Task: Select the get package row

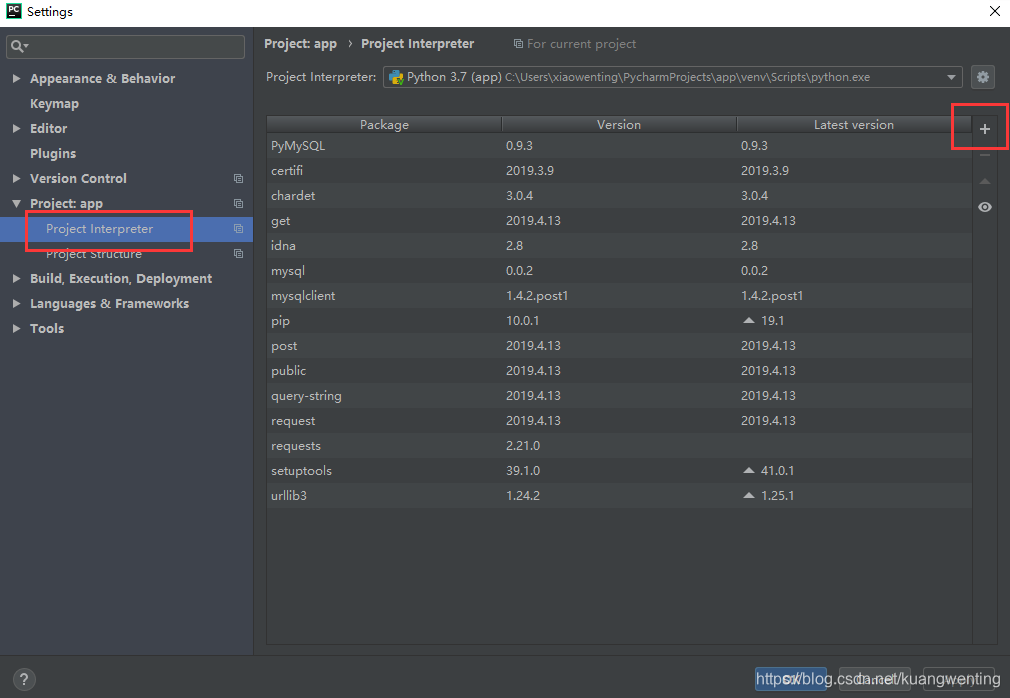Action: (619, 221)
